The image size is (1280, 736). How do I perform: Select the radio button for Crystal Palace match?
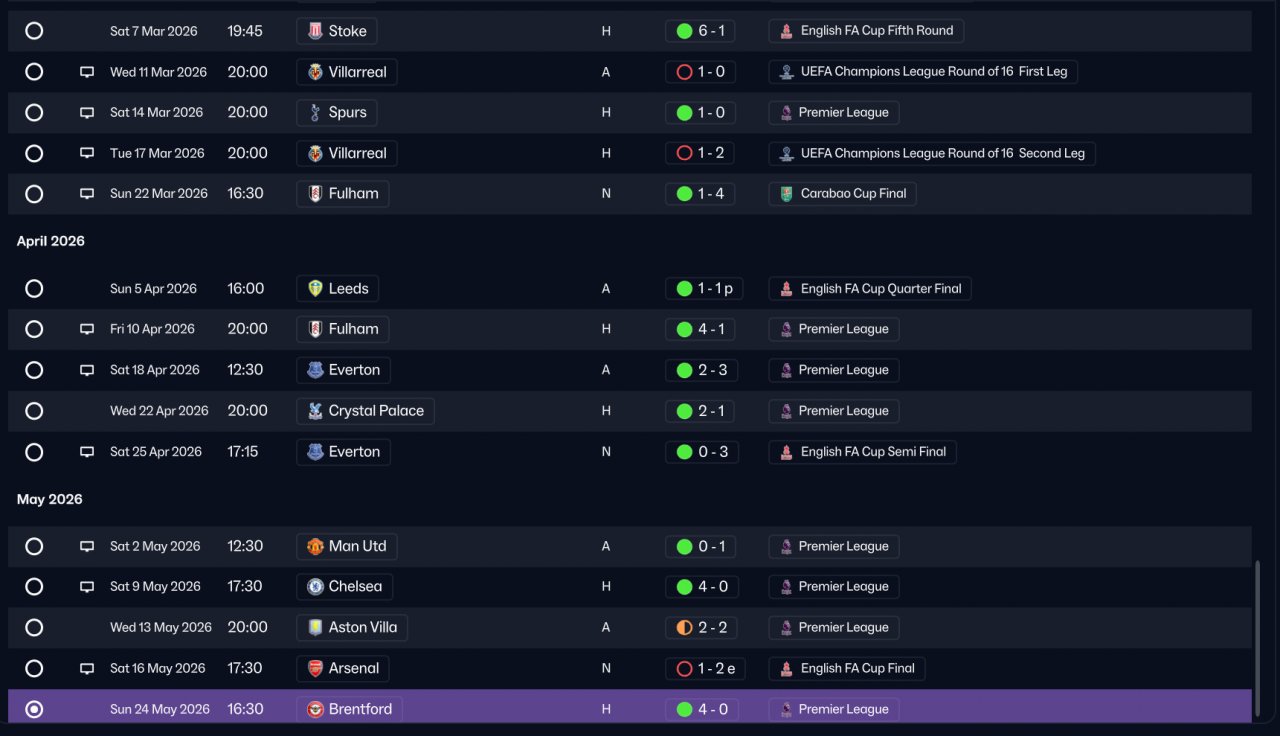tap(34, 411)
